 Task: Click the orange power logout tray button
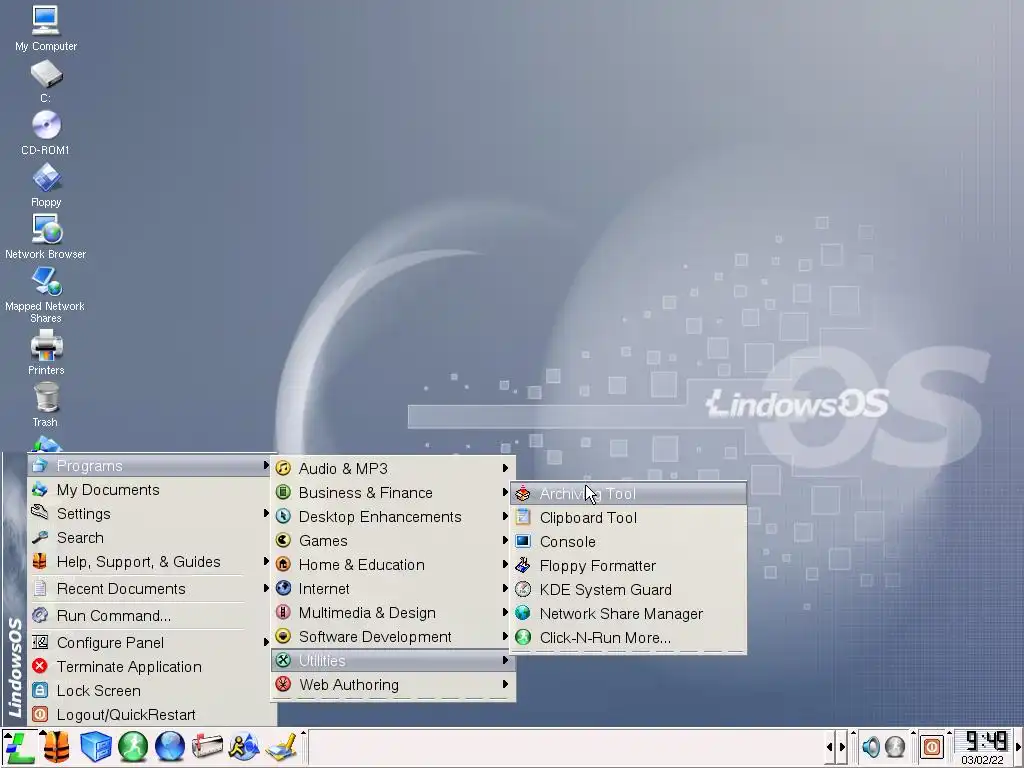[x=932, y=746]
